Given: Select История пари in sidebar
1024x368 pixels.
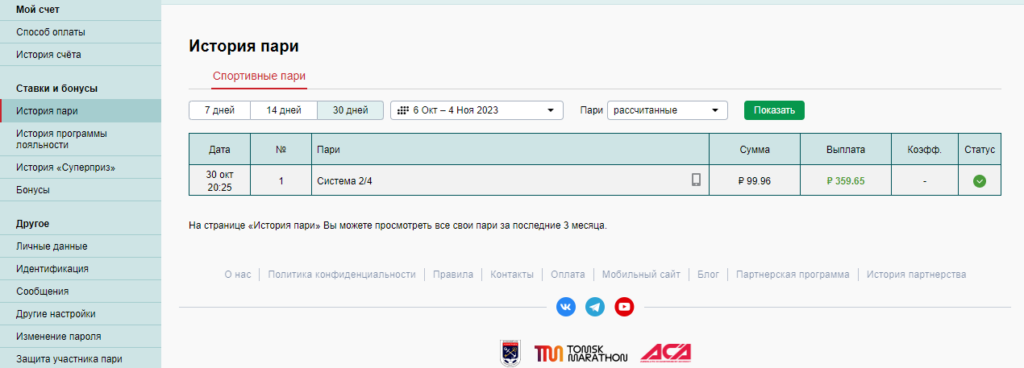Looking at the screenshot, I should pos(80,111).
